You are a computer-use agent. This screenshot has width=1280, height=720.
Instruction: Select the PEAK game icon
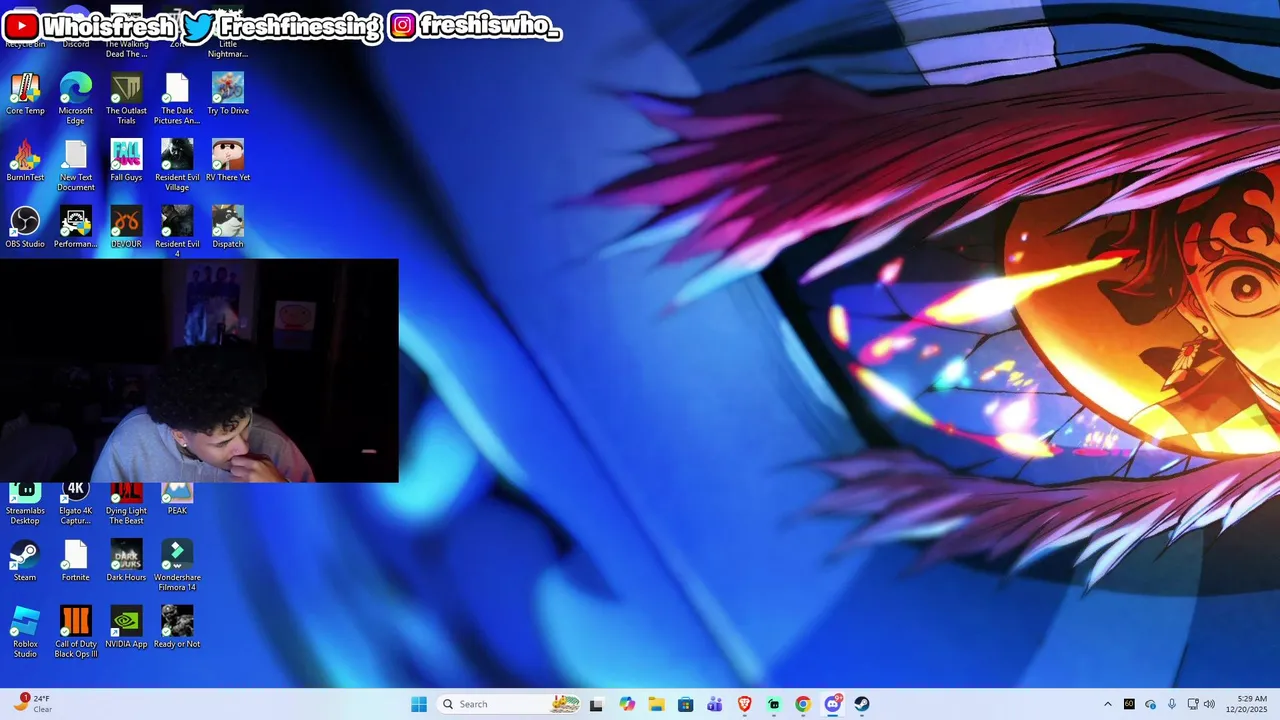177,499
